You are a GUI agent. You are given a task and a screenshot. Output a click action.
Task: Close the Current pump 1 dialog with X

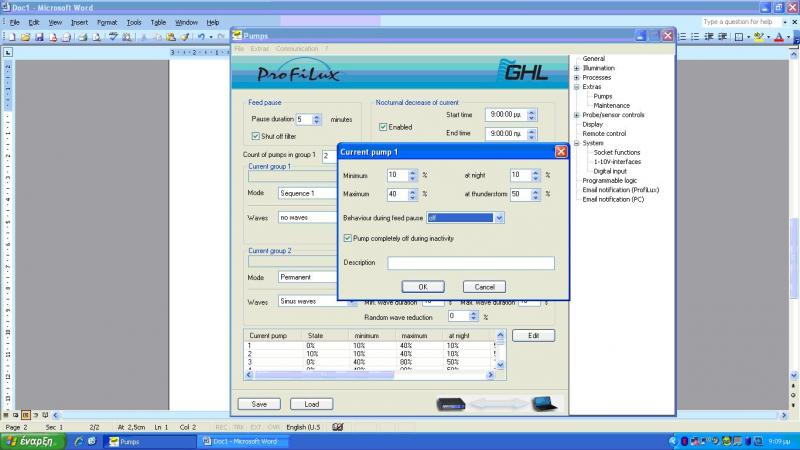(x=561, y=152)
